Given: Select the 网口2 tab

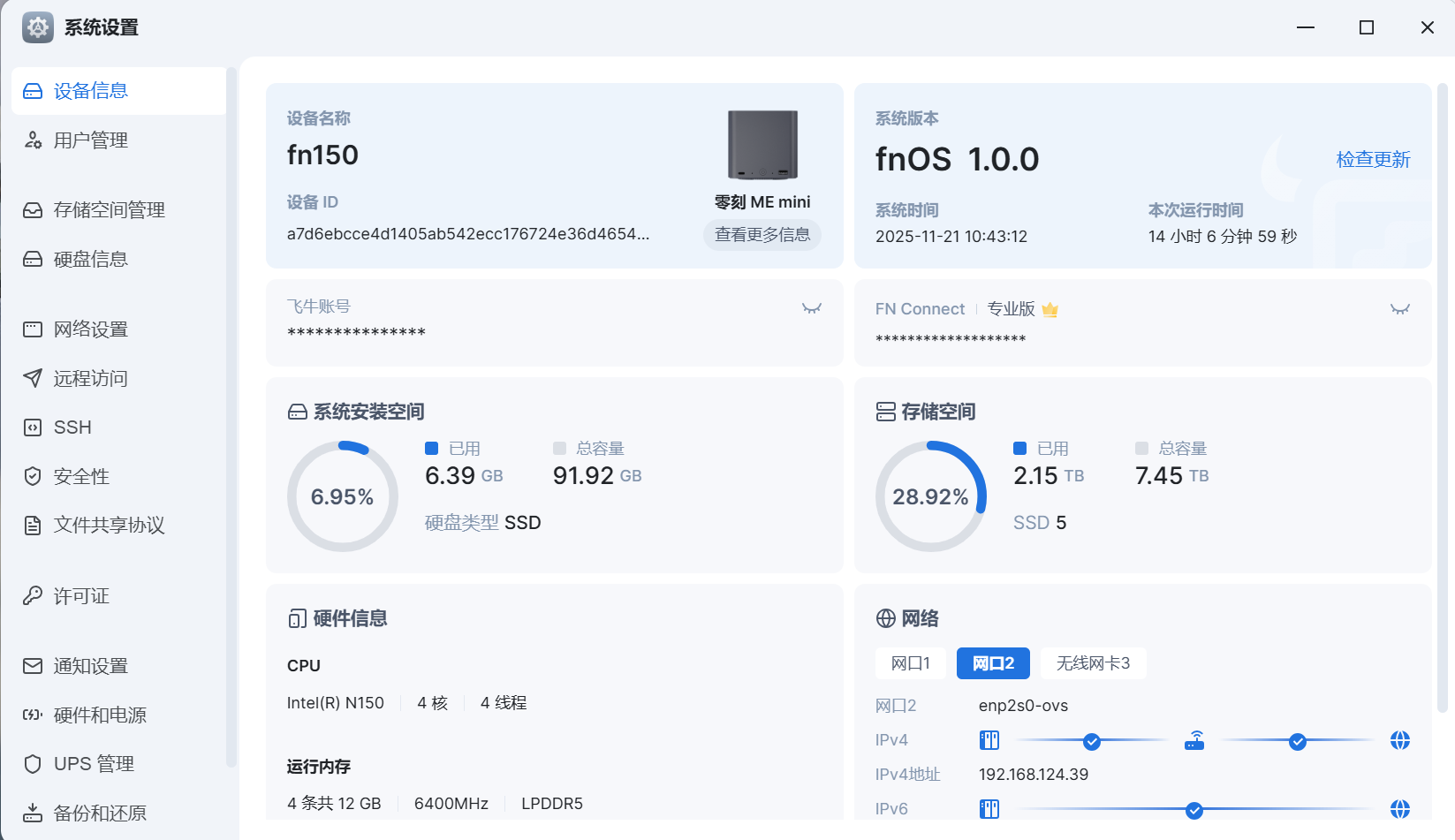Looking at the screenshot, I should (993, 663).
